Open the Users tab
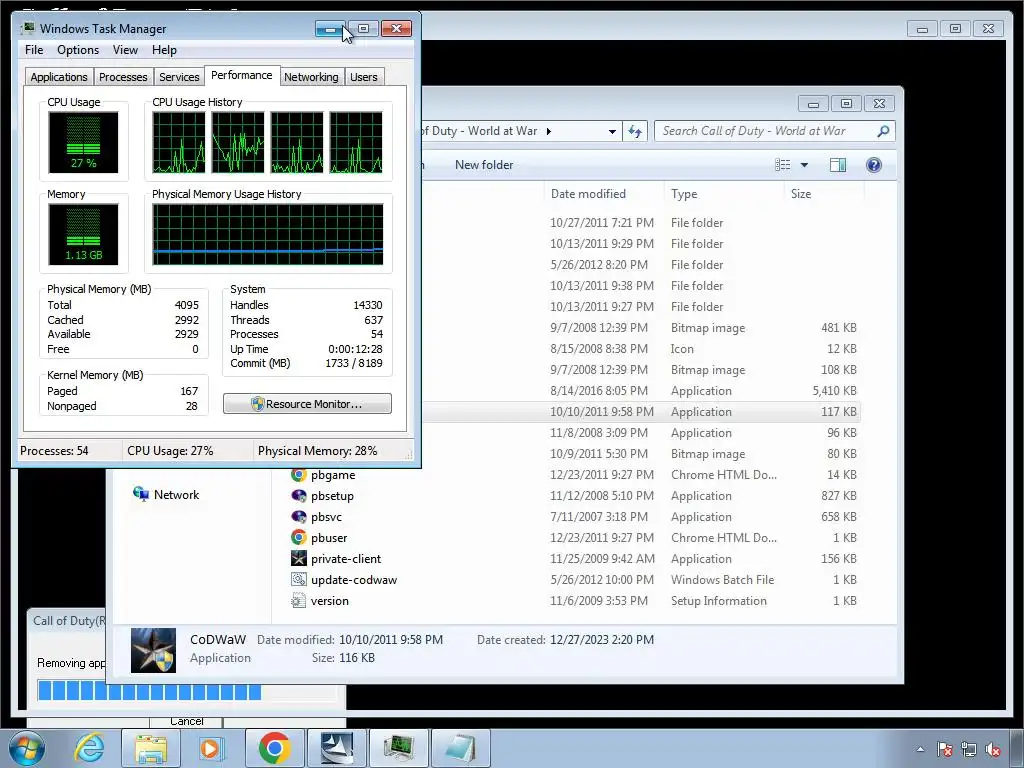 click(363, 77)
